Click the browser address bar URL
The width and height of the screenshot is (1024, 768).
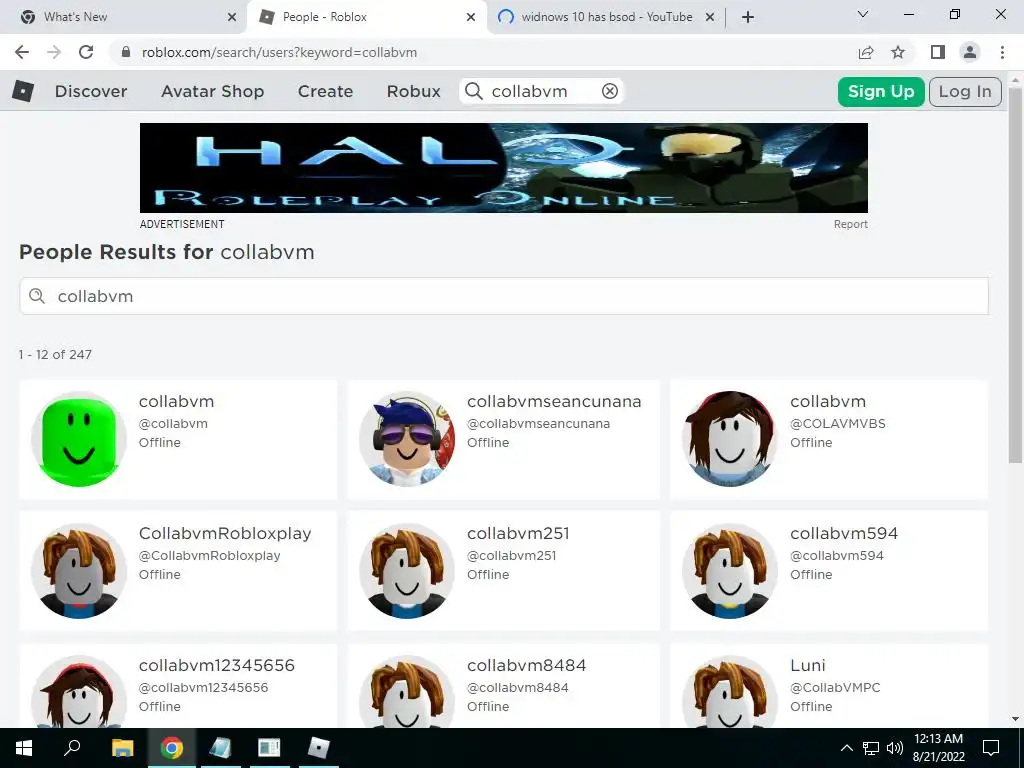point(279,52)
